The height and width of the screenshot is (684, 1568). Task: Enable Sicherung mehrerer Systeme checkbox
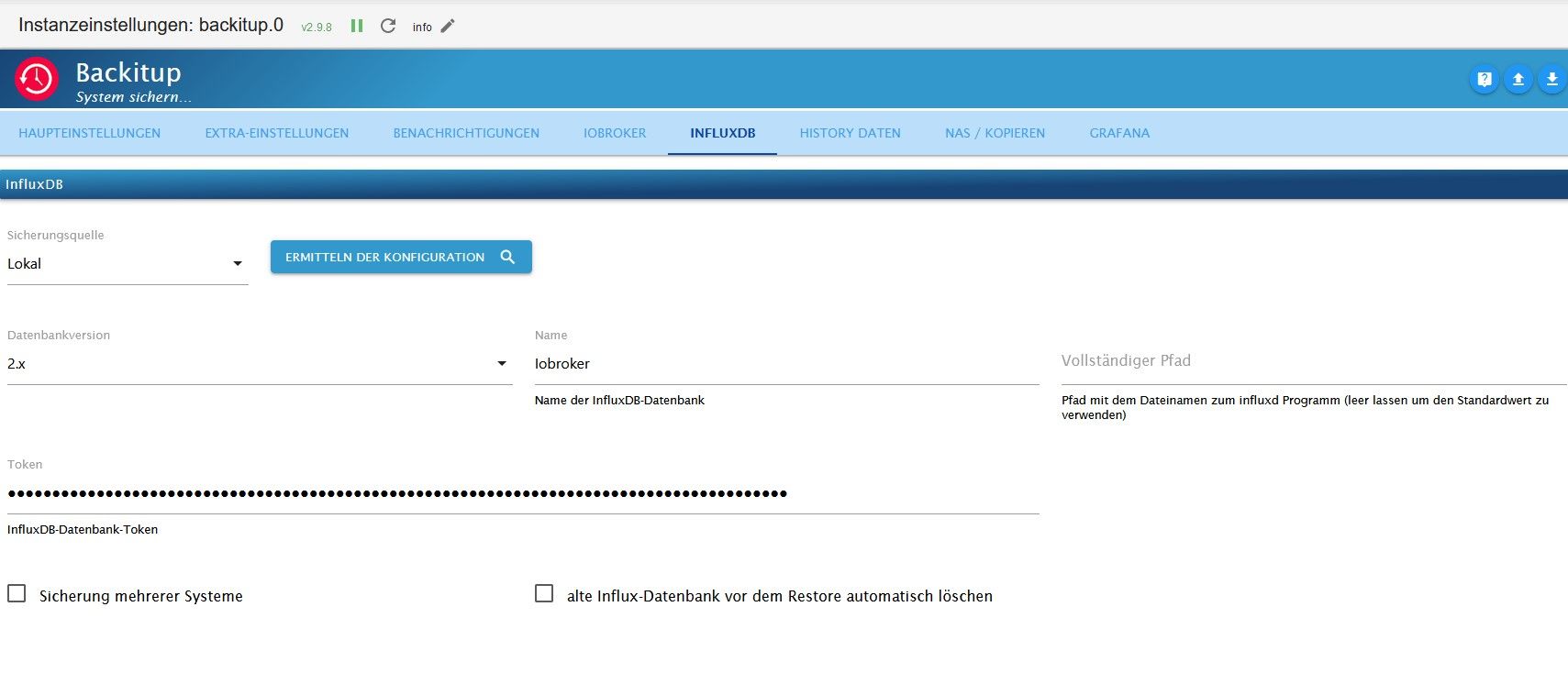17,594
